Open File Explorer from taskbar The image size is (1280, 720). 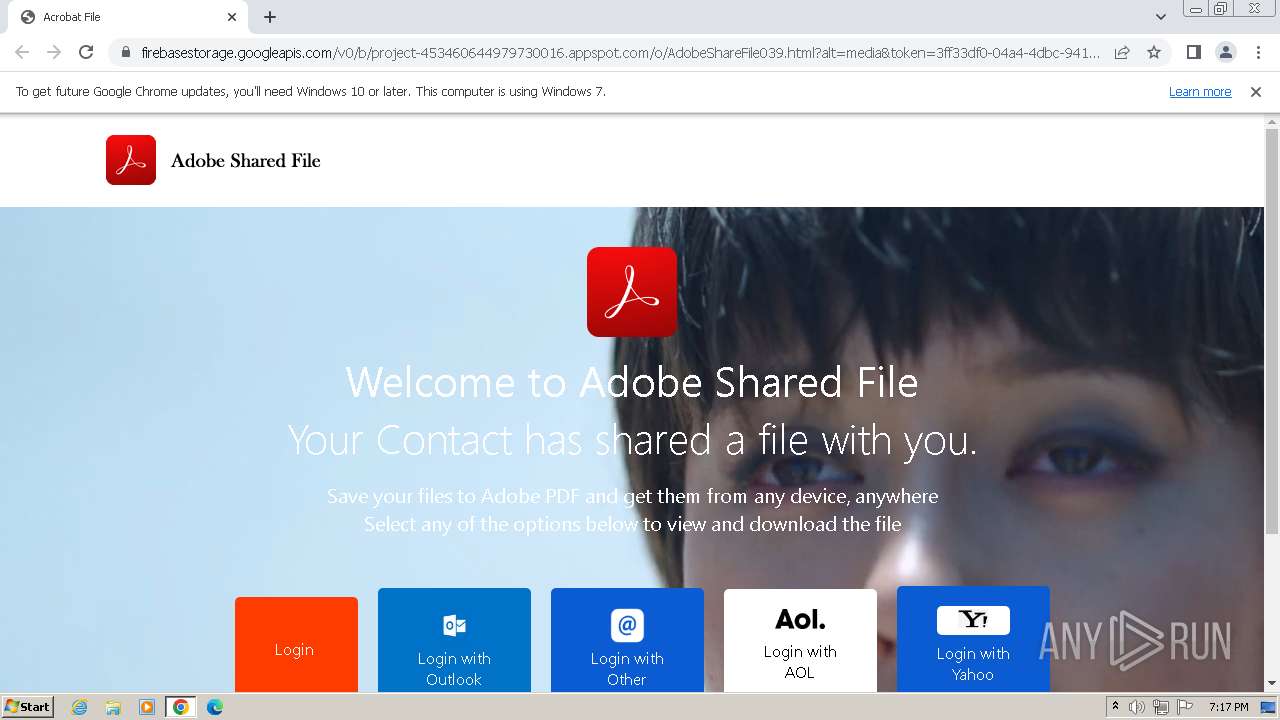[113, 707]
